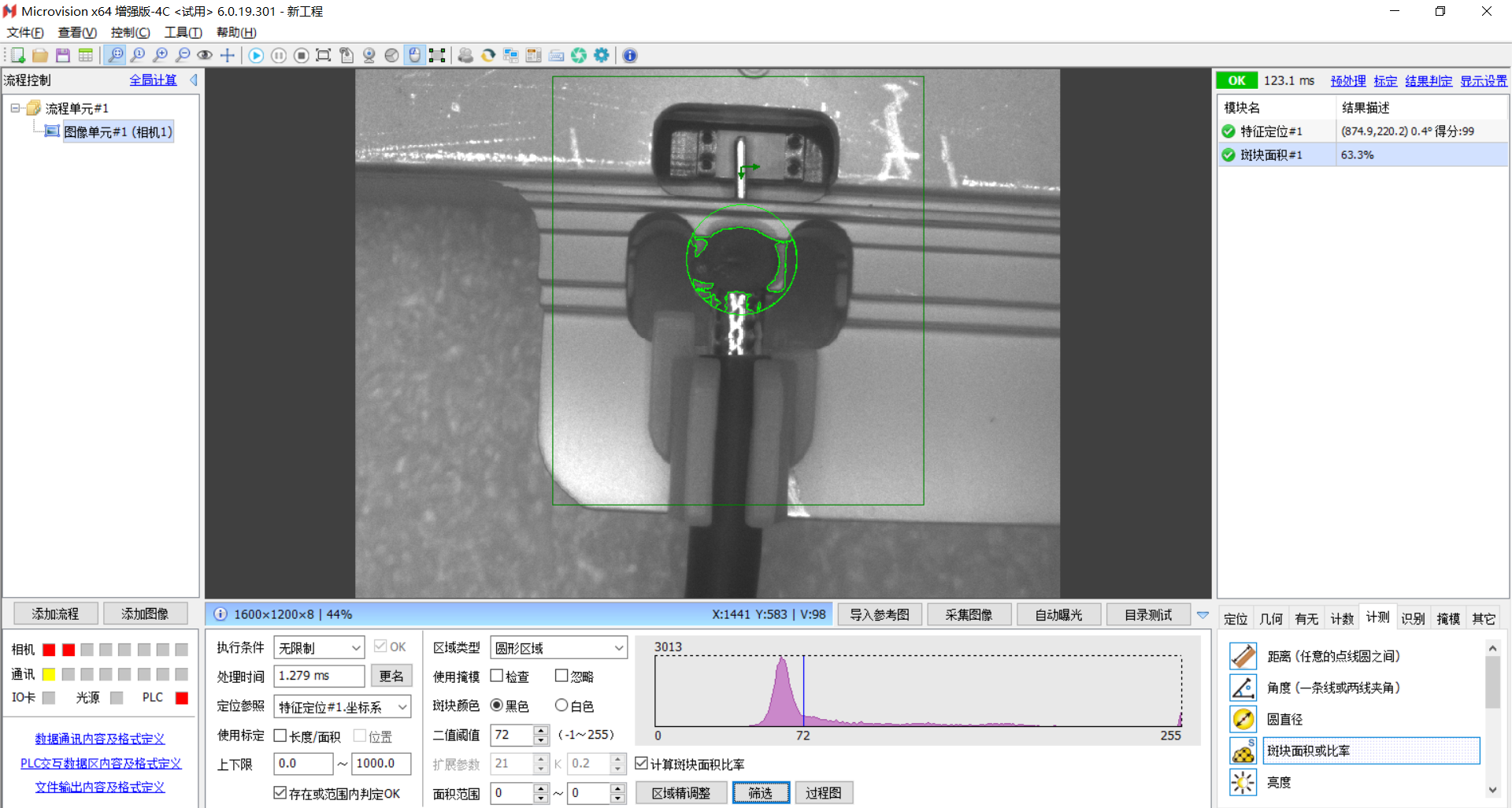Image resolution: width=1512 pixels, height=808 pixels.
Task: Increase the 面积范围 maximum spinner value
Action: point(618,788)
